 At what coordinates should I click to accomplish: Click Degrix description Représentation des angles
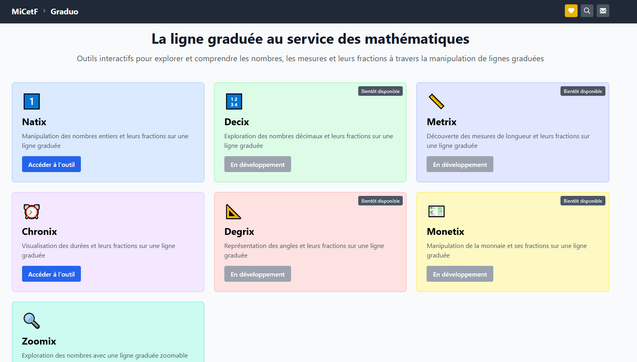tap(304, 251)
